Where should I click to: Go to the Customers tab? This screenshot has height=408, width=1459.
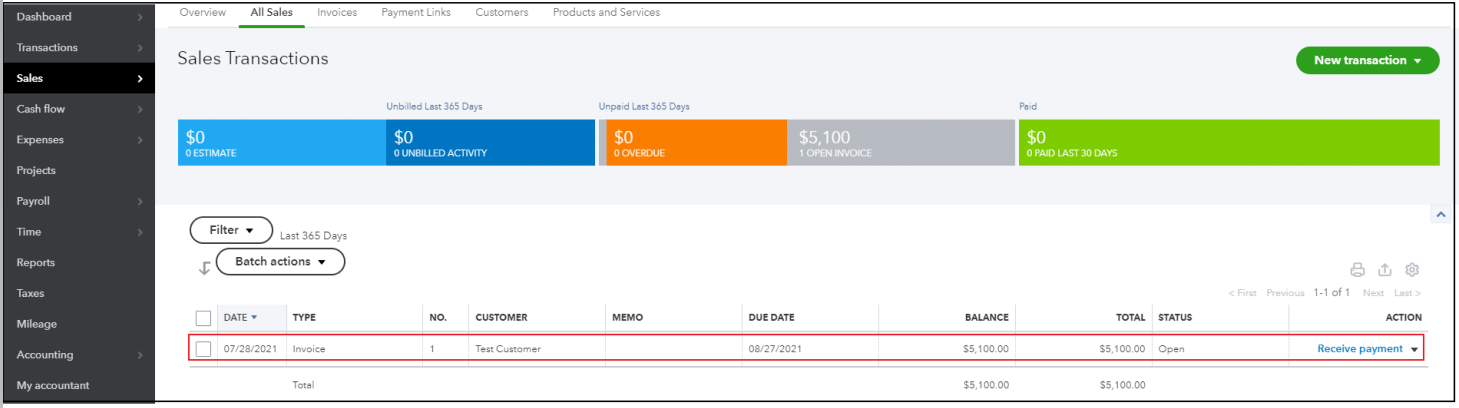pos(502,13)
